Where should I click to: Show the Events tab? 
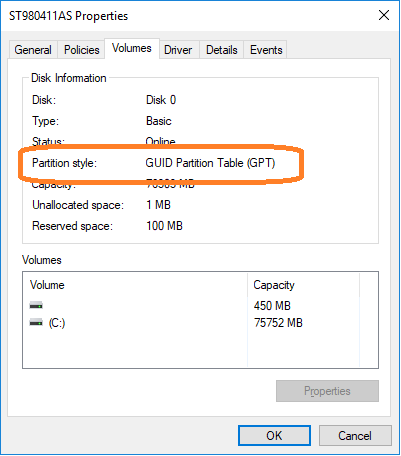pyautogui.click(x=266, y=50)
